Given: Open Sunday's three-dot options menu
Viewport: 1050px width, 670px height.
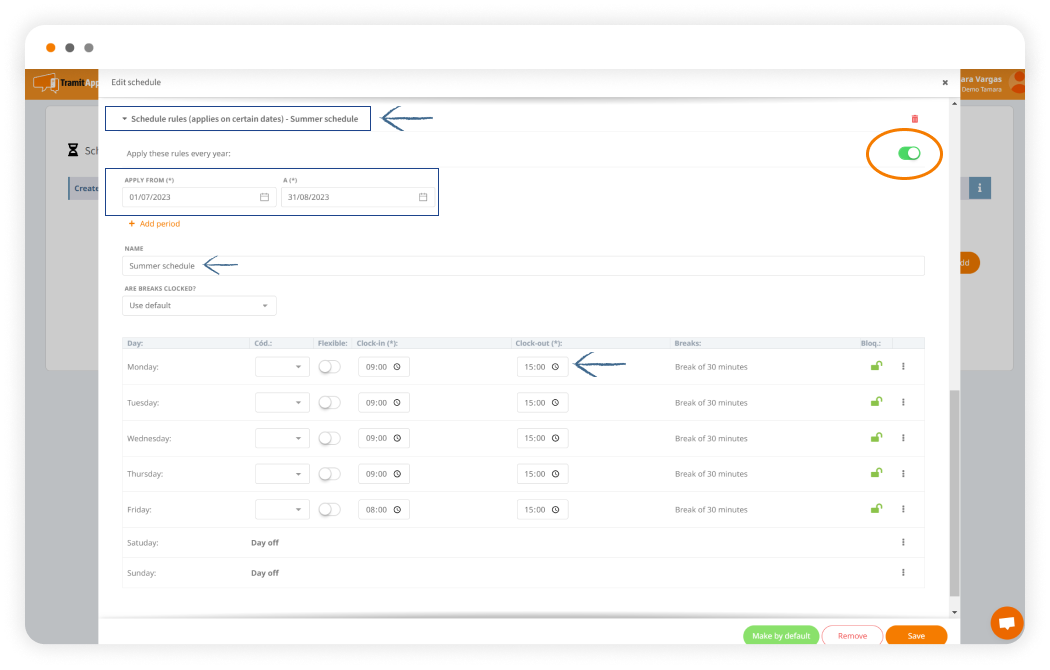Looking at the screenshot, I should (903, 573).
